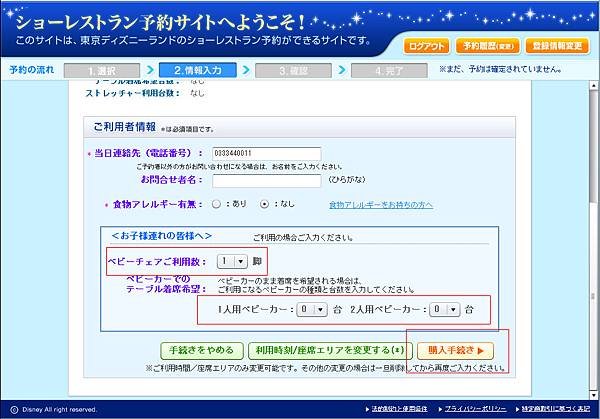This screenshot has height=419, width=600.
Task: Click <お子様連れの皆様へ> heading text
Action: coord(161,236)
